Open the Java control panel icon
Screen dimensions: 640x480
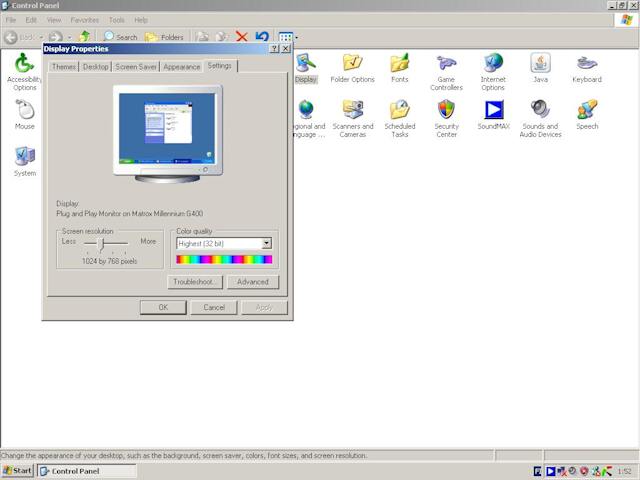540,68
